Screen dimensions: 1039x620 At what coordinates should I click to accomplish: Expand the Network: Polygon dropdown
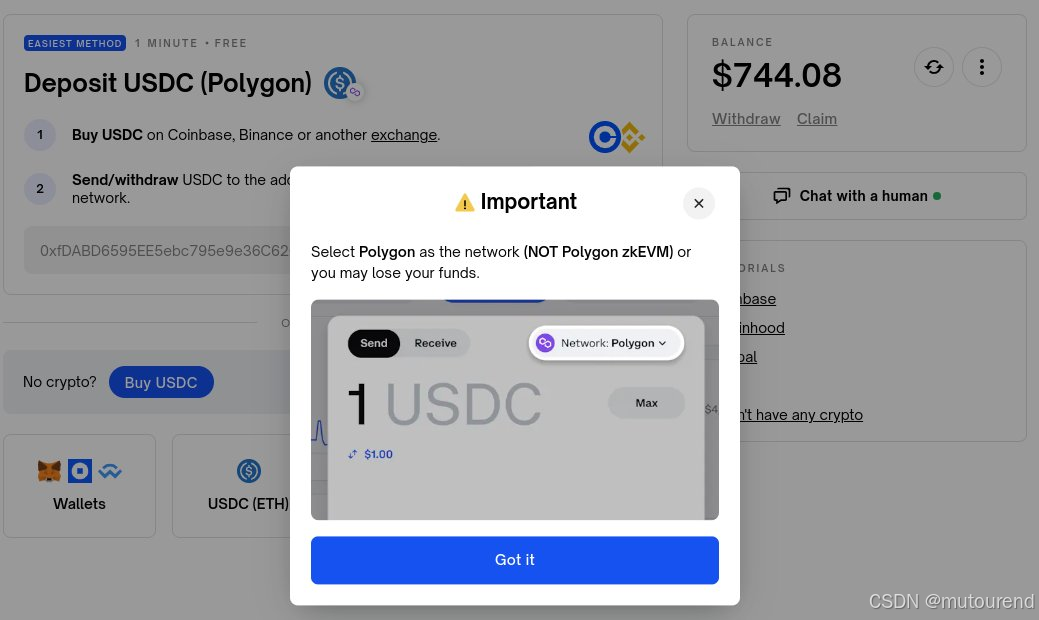click(x=606, y=343)
